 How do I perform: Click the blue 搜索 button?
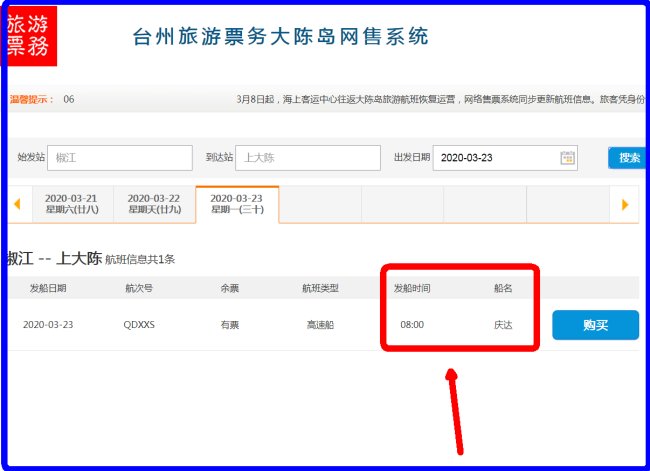(628, 158)
